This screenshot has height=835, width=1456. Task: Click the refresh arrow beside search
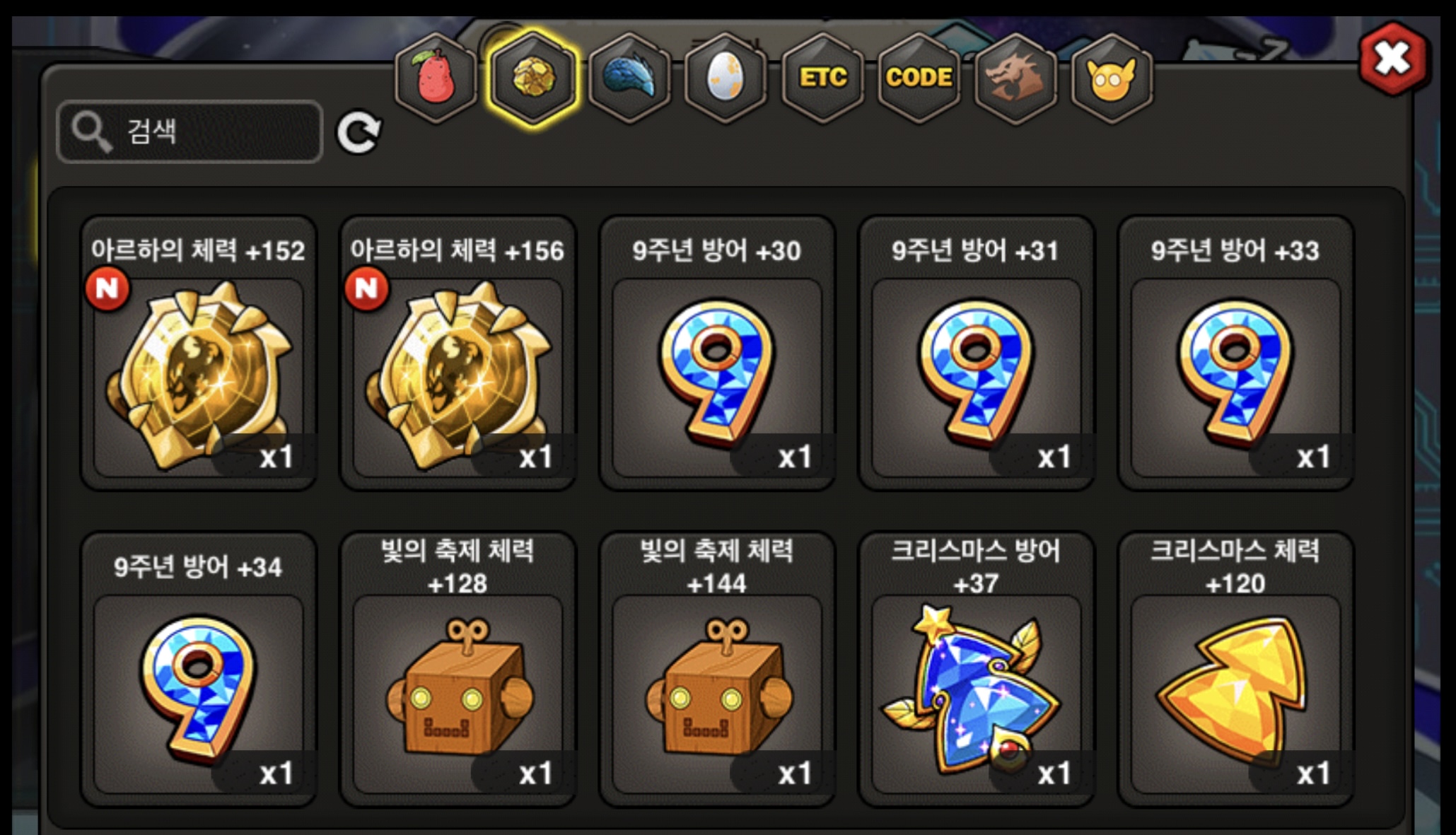[359, 132]
